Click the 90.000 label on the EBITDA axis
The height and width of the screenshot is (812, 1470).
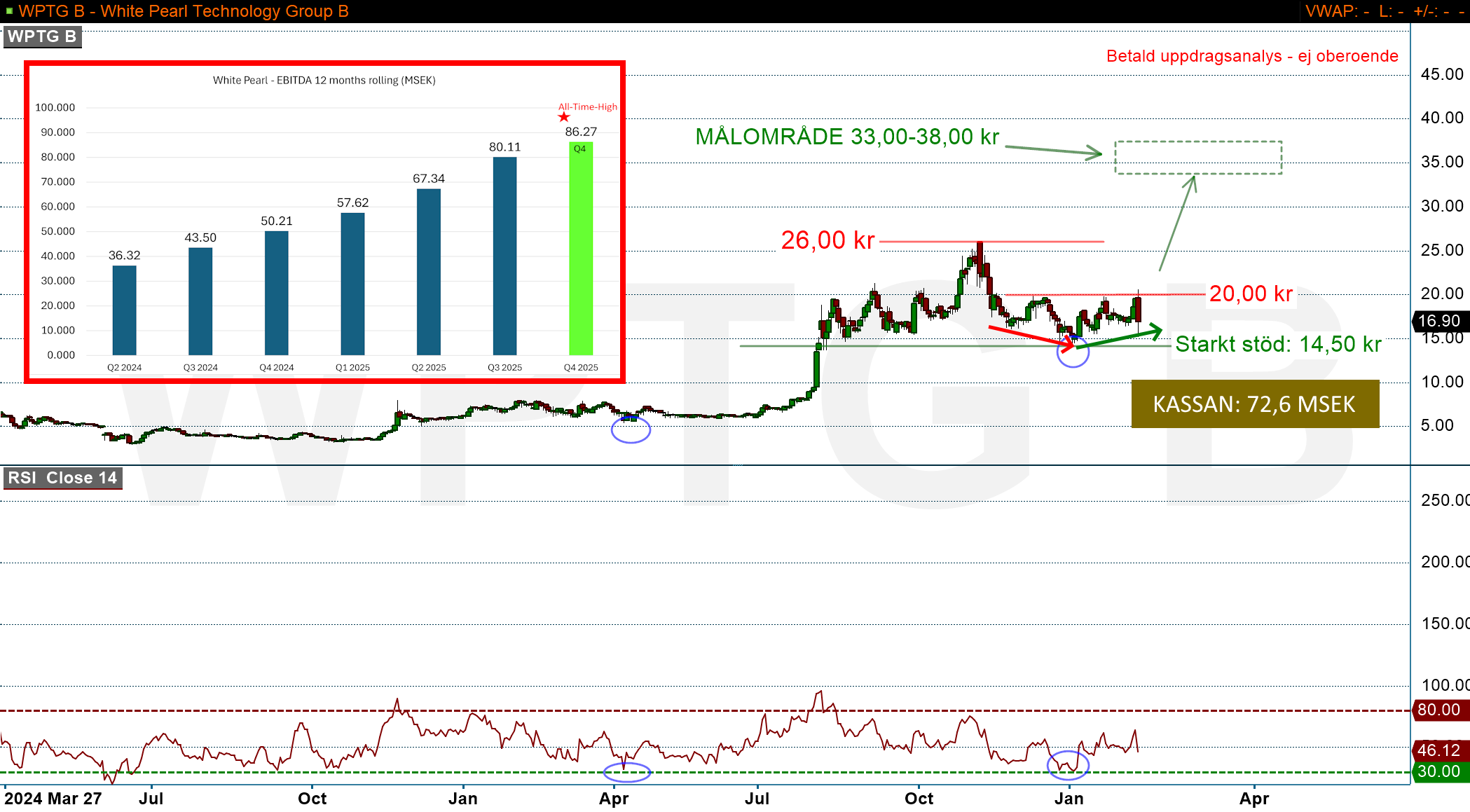pos(57,132)
